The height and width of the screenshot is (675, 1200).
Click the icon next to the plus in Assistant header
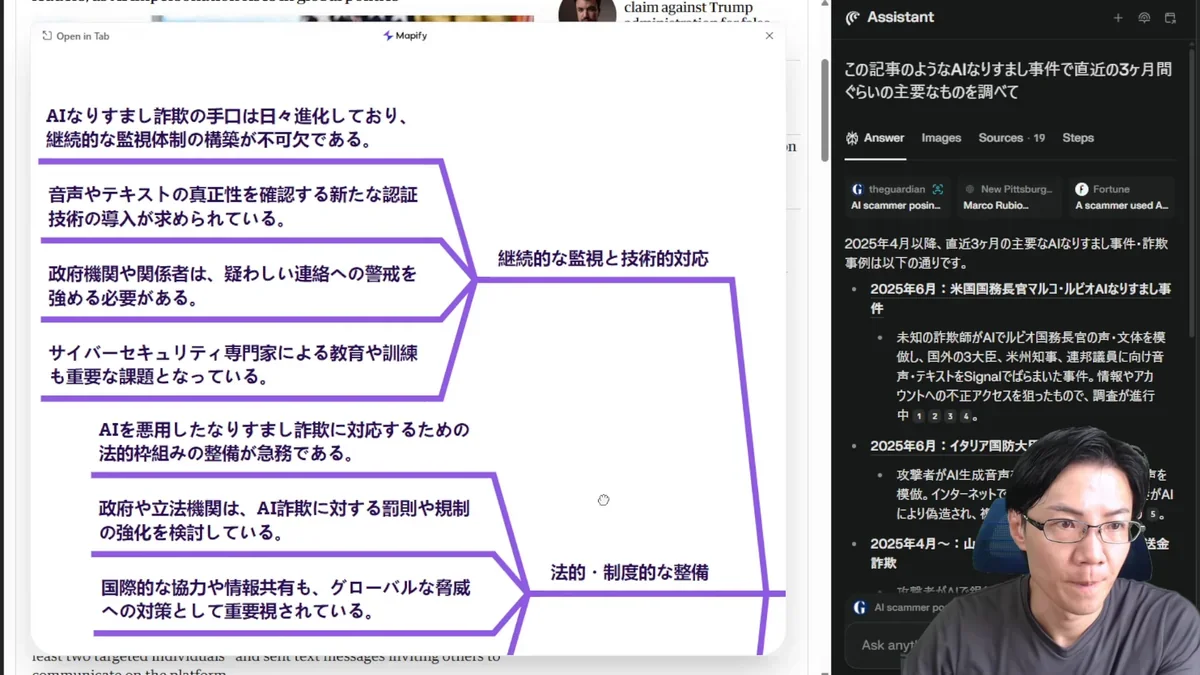pyautogui.click(x=1144, y=18)
